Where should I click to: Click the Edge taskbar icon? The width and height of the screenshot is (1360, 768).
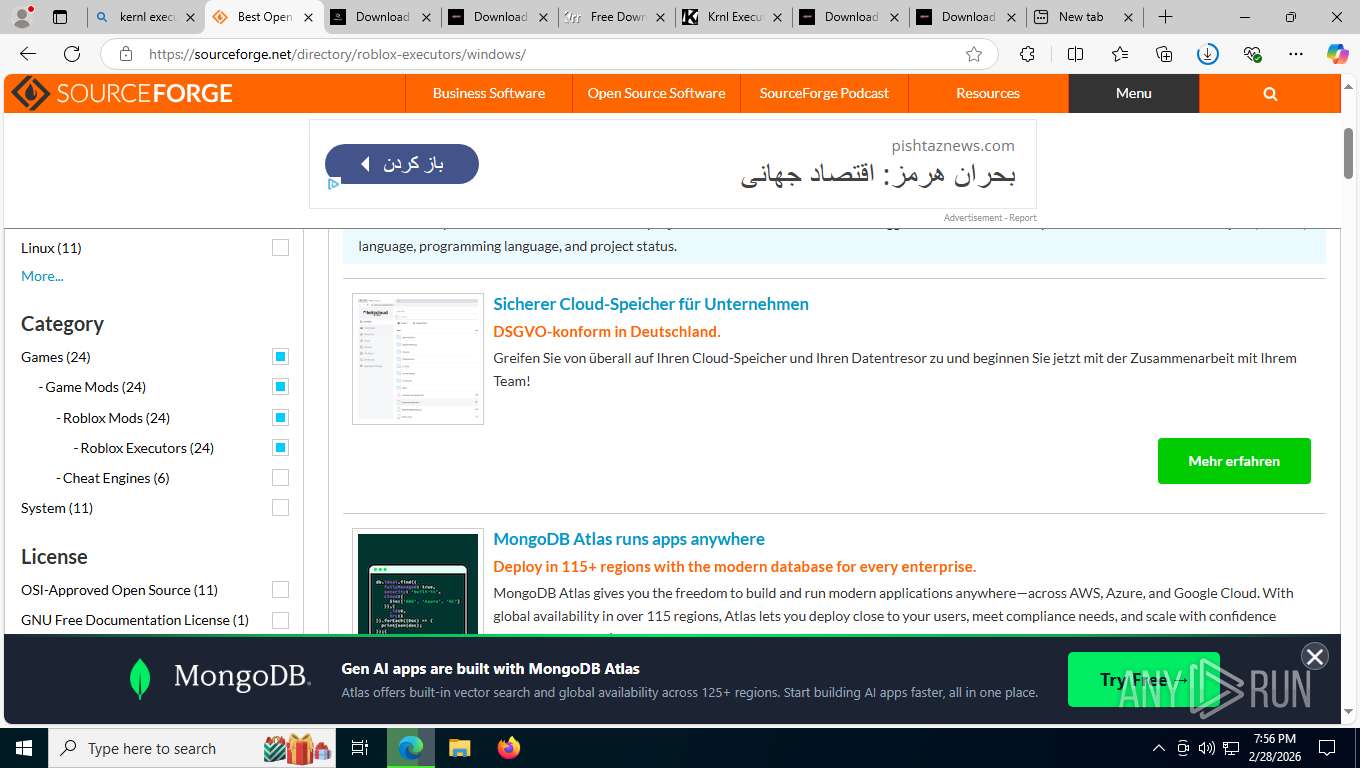click(x=411, y=748)
